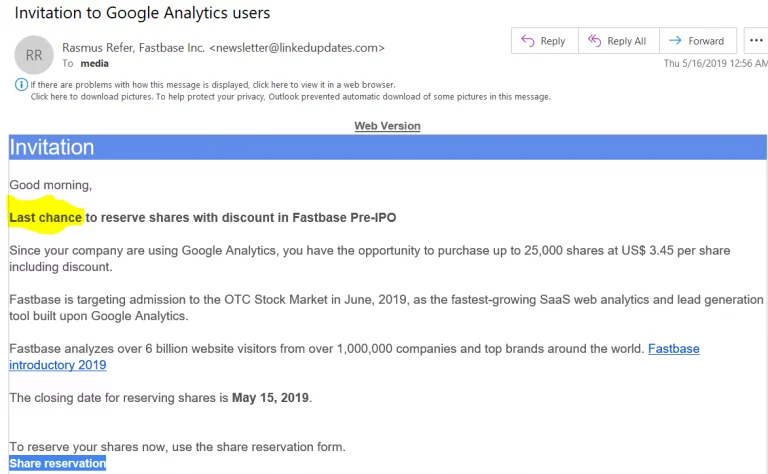Click the RR sender avatar
The image size is (768, 474).
coord(34,56)
